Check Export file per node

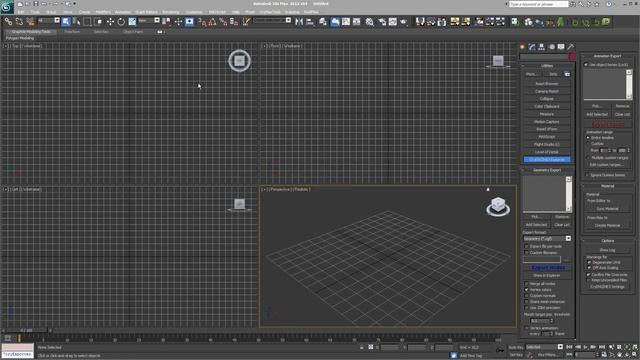point(527,246)
